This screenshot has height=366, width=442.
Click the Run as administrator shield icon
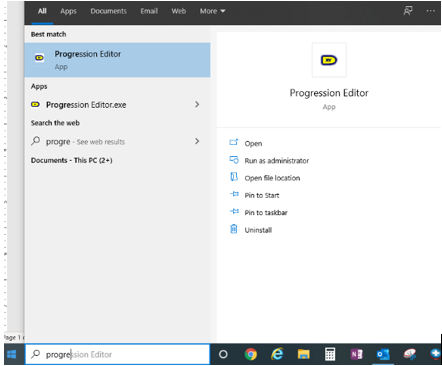pos(234,160)
